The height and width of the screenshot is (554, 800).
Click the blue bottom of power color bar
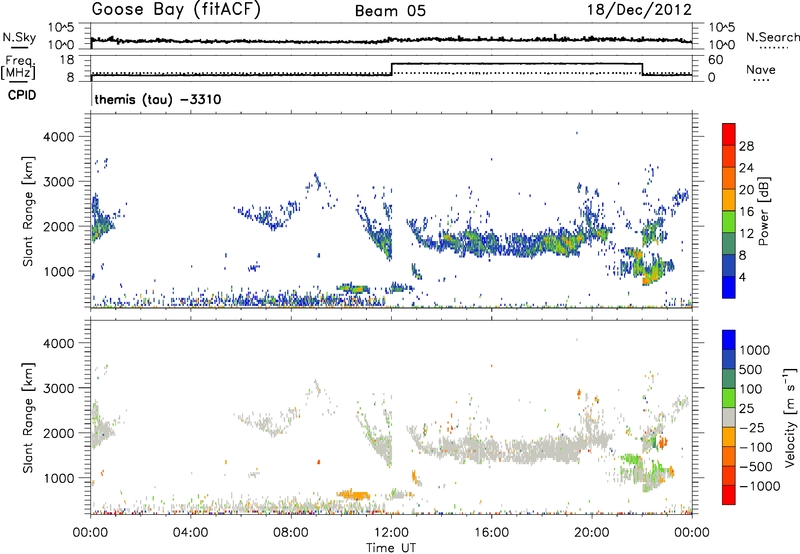[729, 287]
